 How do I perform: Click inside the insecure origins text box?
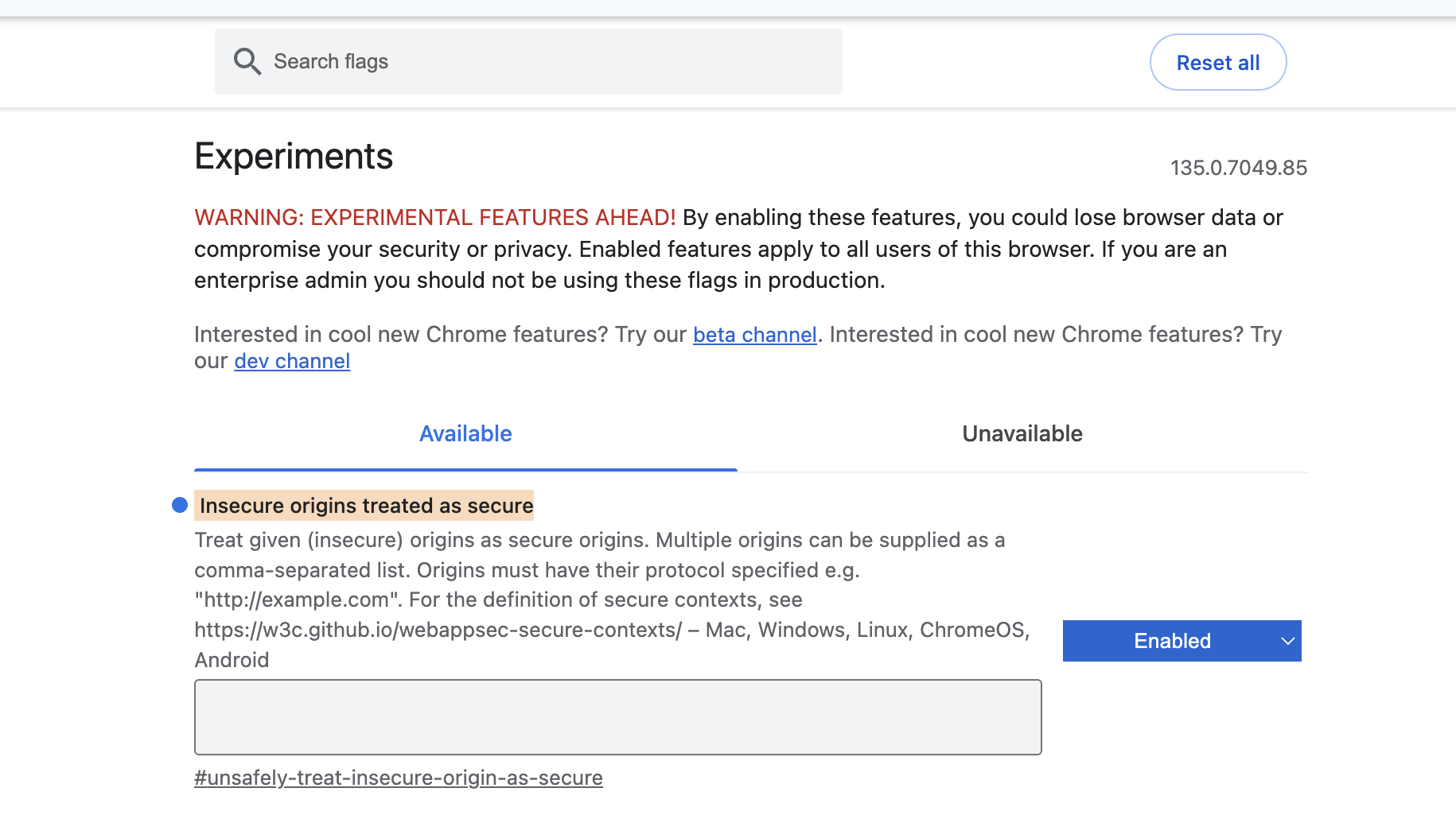tap(617, 717)
